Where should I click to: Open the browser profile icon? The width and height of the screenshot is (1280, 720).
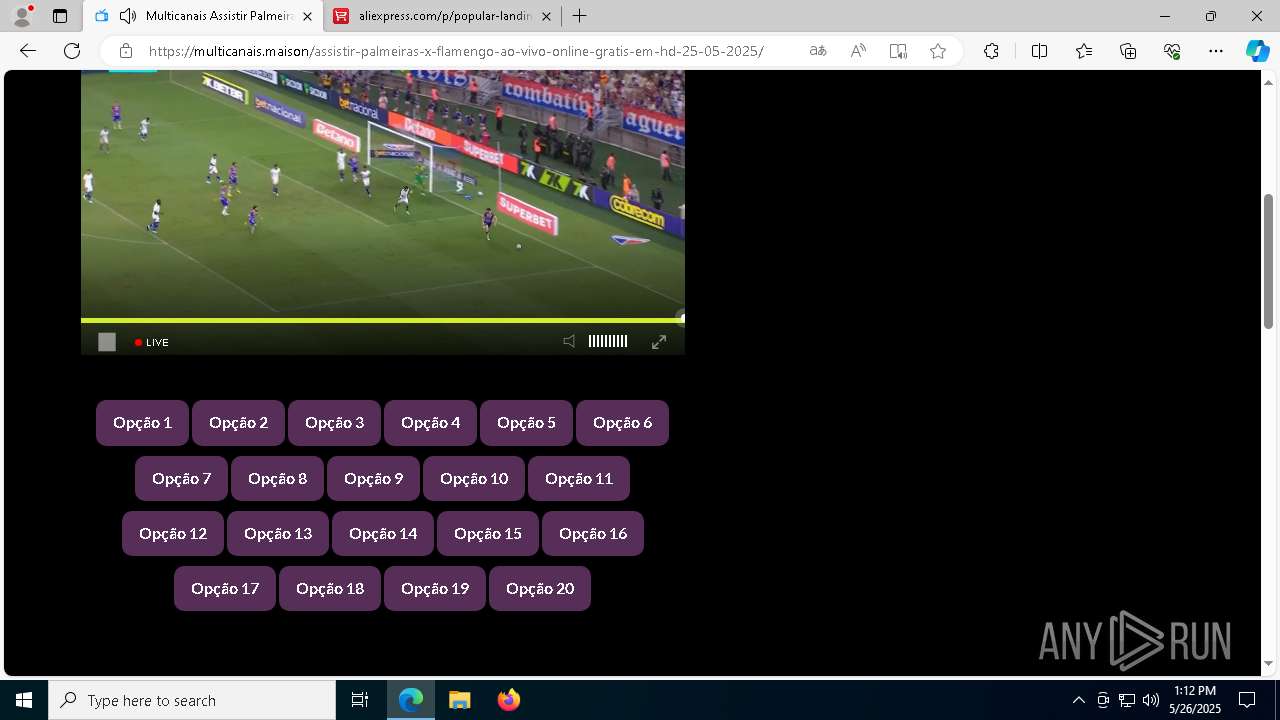pyautogui.click(x=22, y=16)
